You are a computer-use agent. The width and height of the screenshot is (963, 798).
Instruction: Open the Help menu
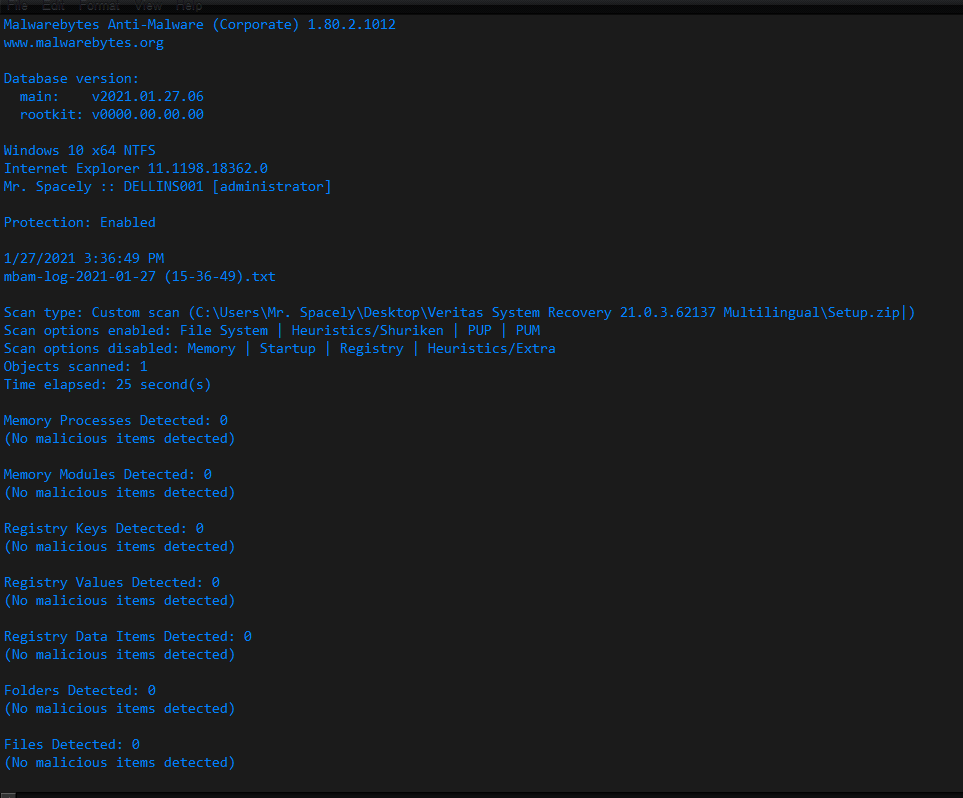[x=189, y=6]
